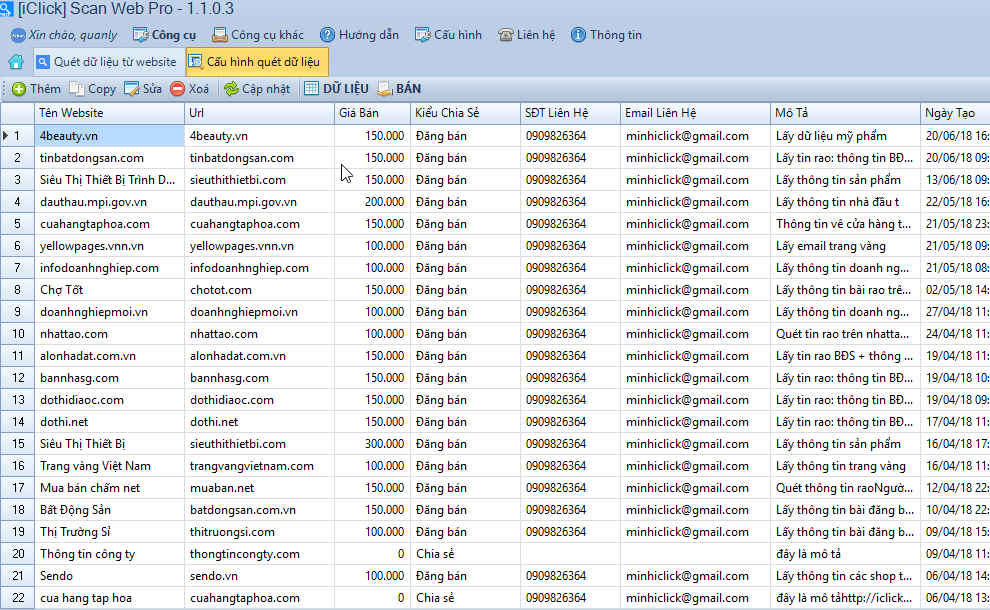The height and width of the screenshot is (610, 990).
Task: Sort by SĐT Liên Hệ column header
Action: 570,113
